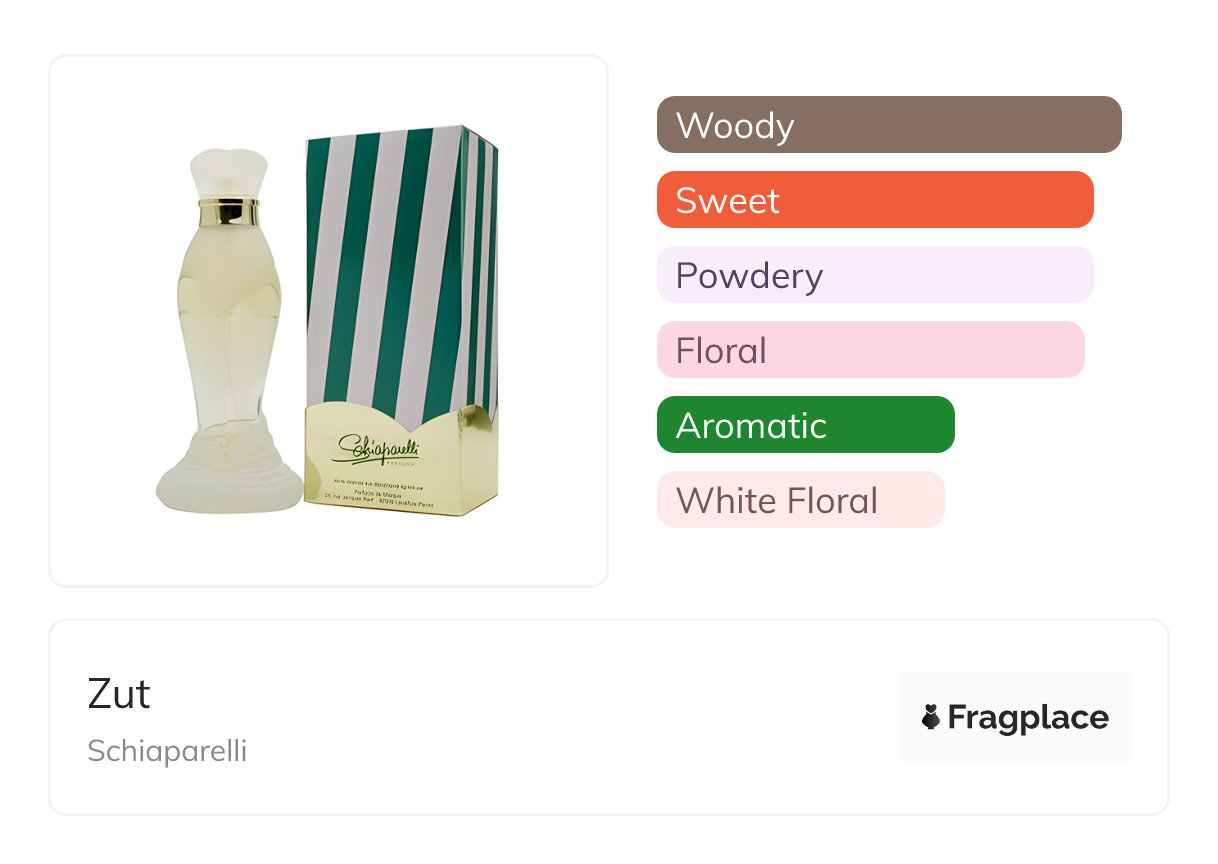Open the Schiaparelli brand link below title

pos(167,751)
